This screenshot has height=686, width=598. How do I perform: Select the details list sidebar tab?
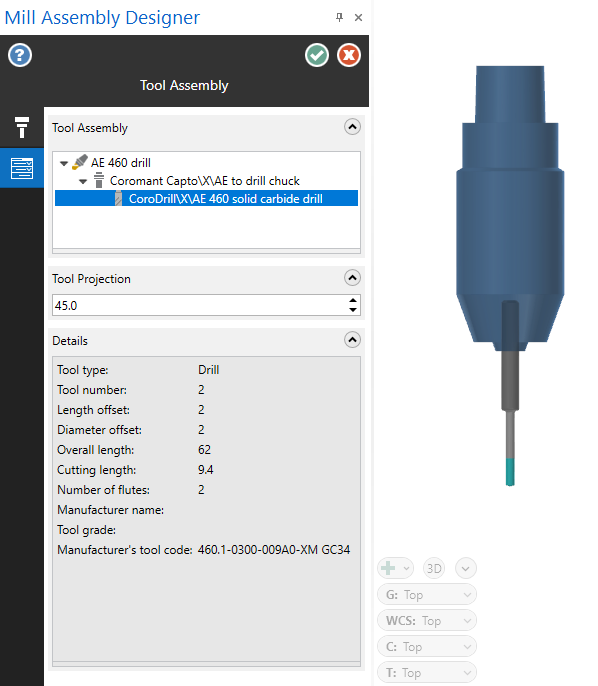click(22, 168)
